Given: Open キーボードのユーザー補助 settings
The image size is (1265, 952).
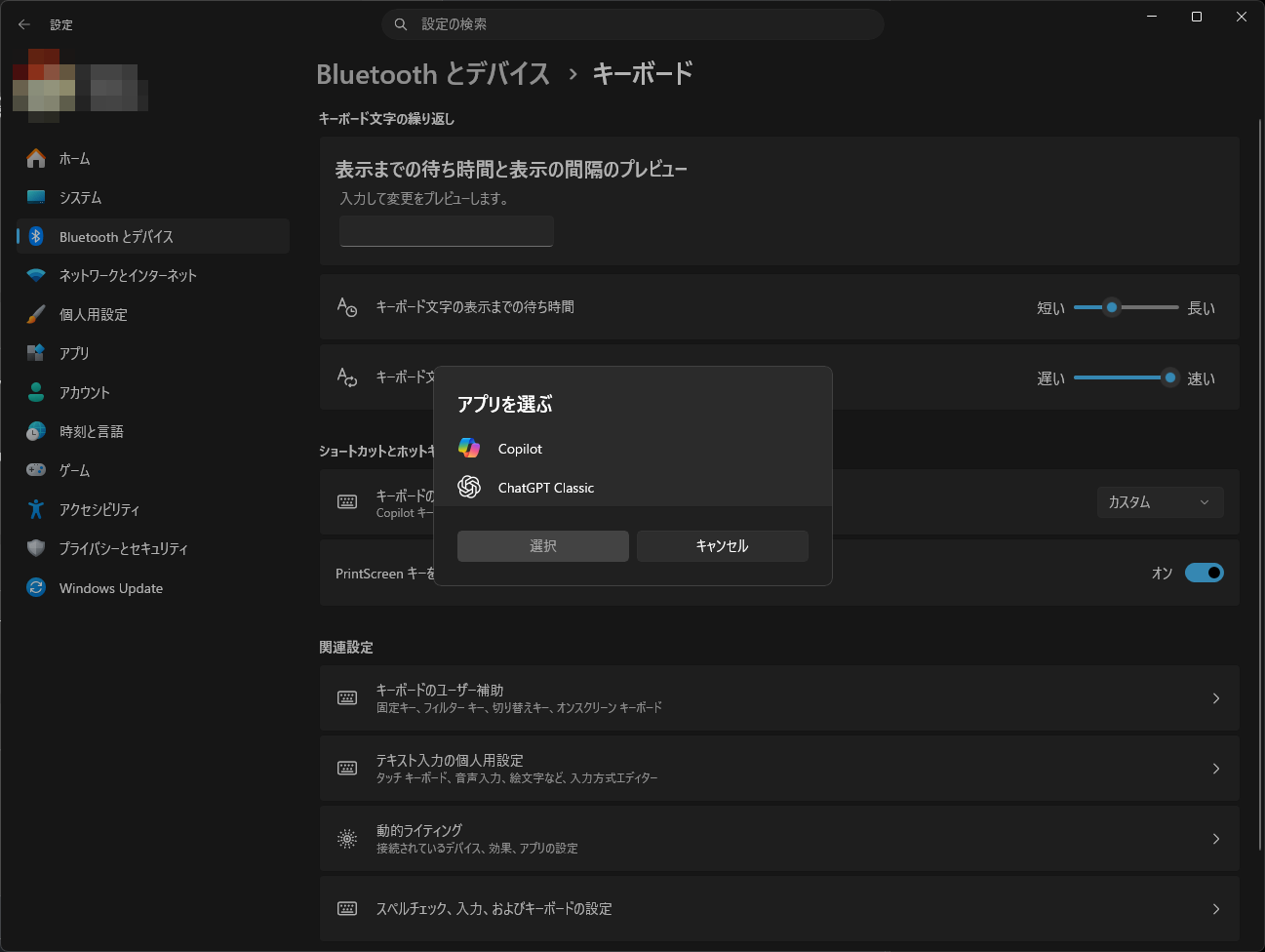Looking at the screenshot, I should tap(779, 698).
